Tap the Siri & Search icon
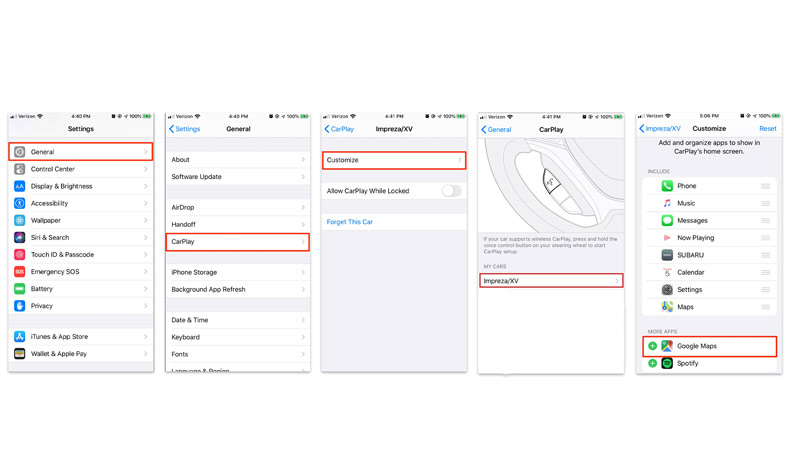Viewport: 800px width, 450px height. pos(19,237)
